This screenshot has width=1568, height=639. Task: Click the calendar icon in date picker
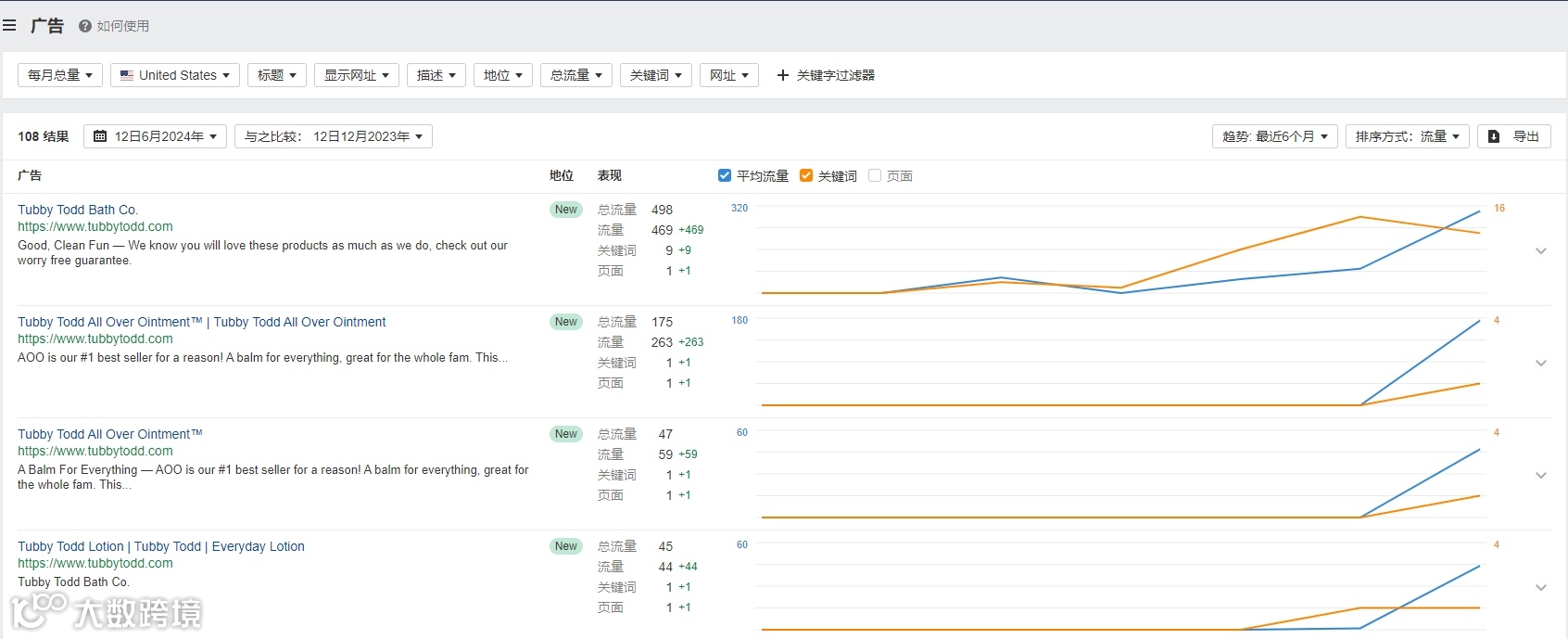[100, 136]
